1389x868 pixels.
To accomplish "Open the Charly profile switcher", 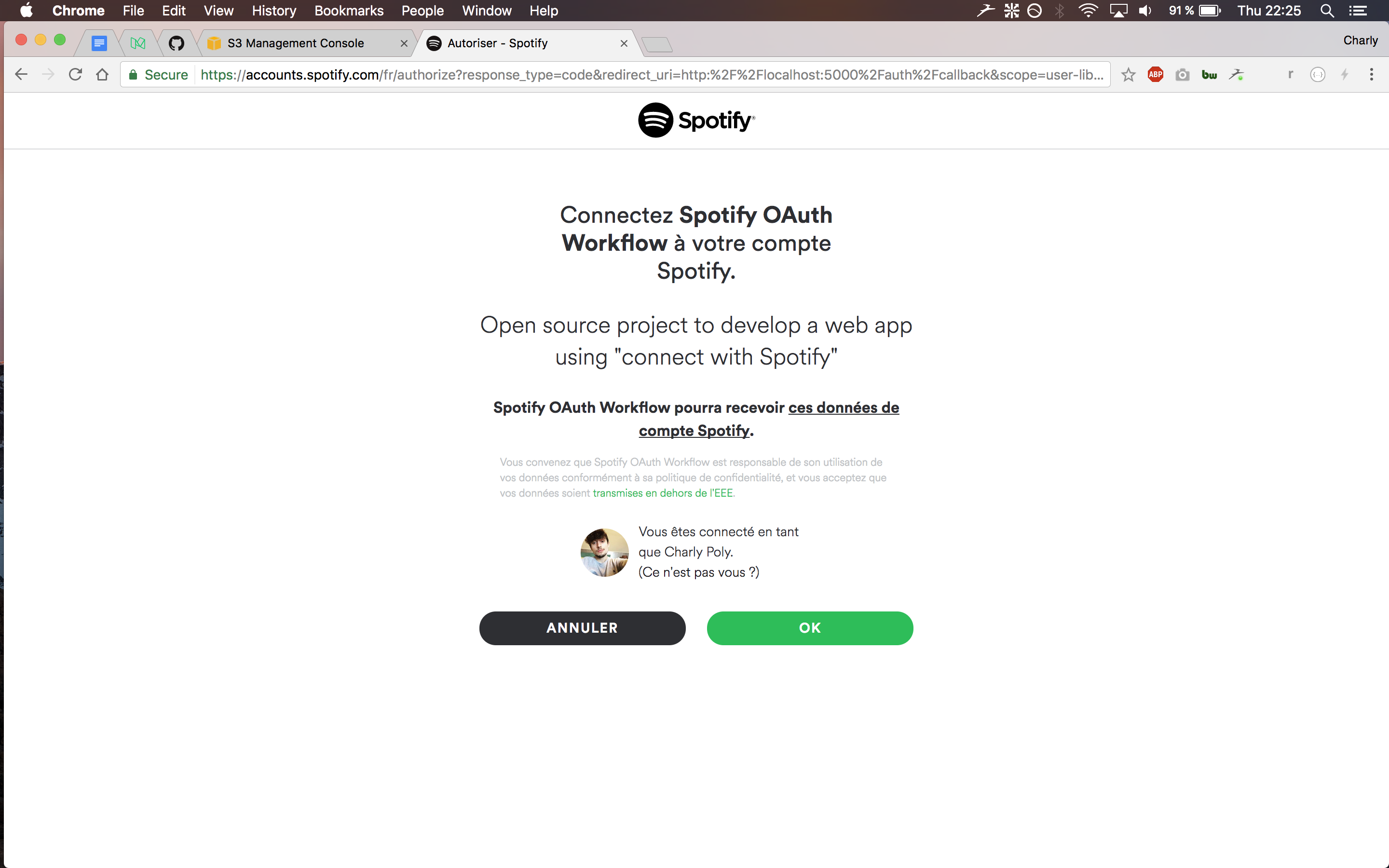I will point(1360,40).
